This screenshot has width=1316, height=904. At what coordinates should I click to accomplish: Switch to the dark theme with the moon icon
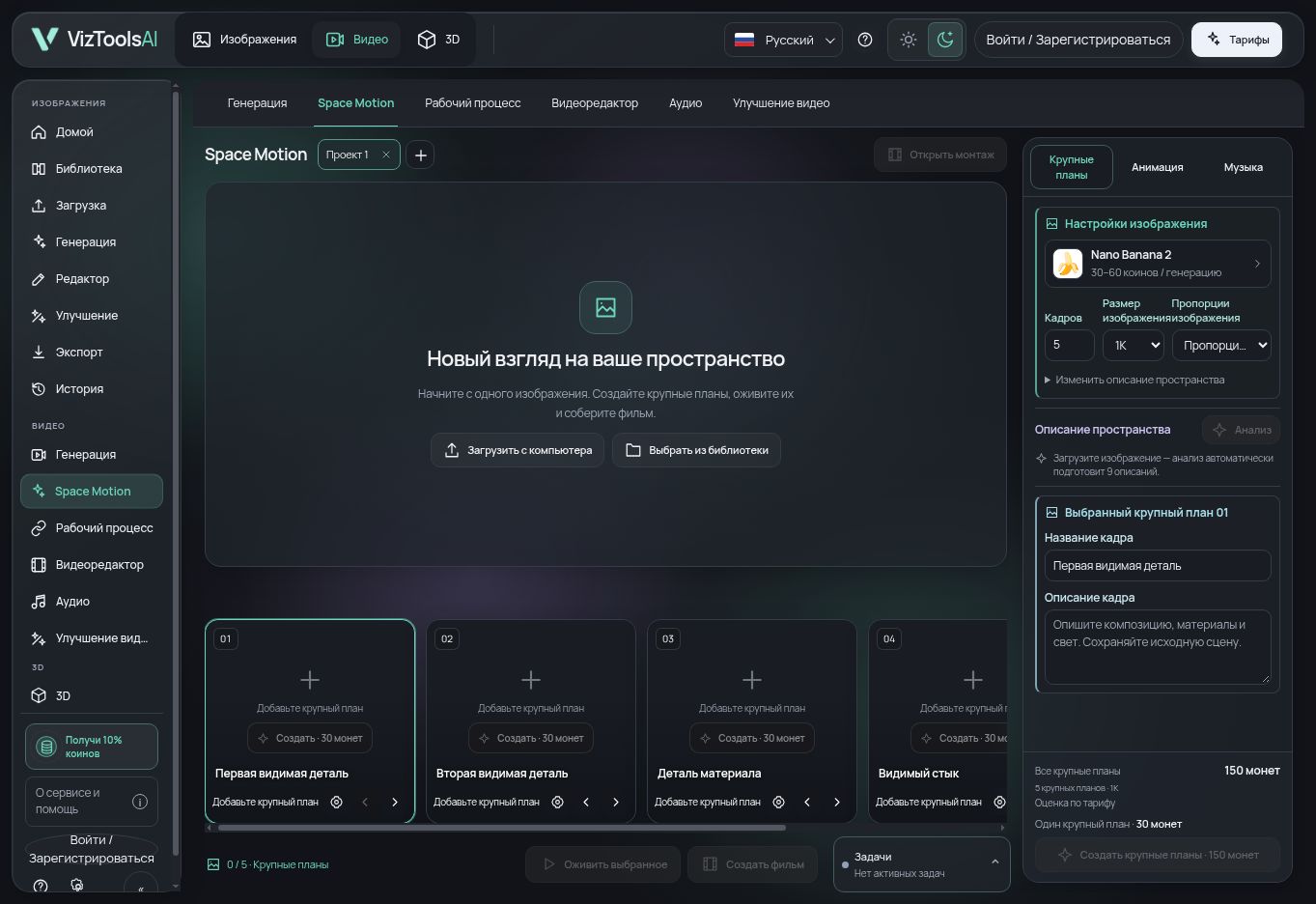click(945, 40)
